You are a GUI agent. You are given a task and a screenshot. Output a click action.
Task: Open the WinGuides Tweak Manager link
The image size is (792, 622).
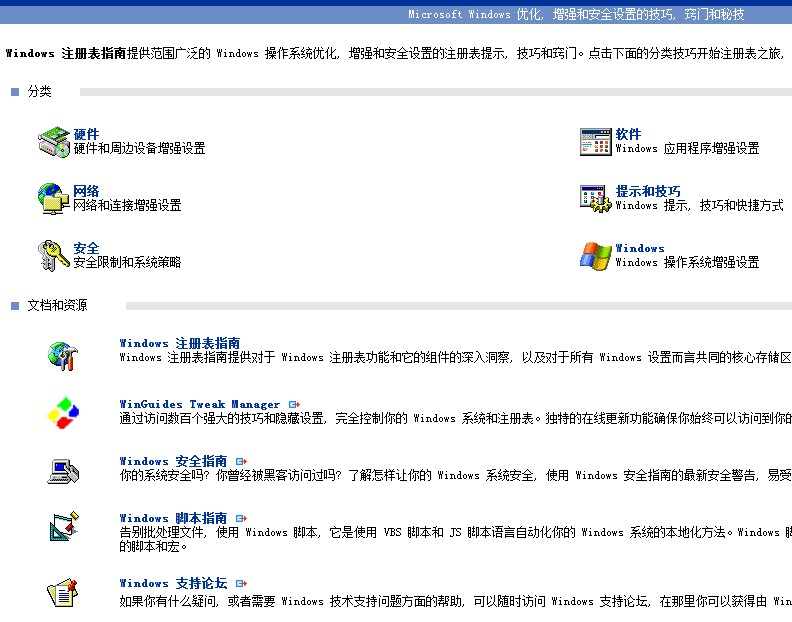click(x=200, y=404)
